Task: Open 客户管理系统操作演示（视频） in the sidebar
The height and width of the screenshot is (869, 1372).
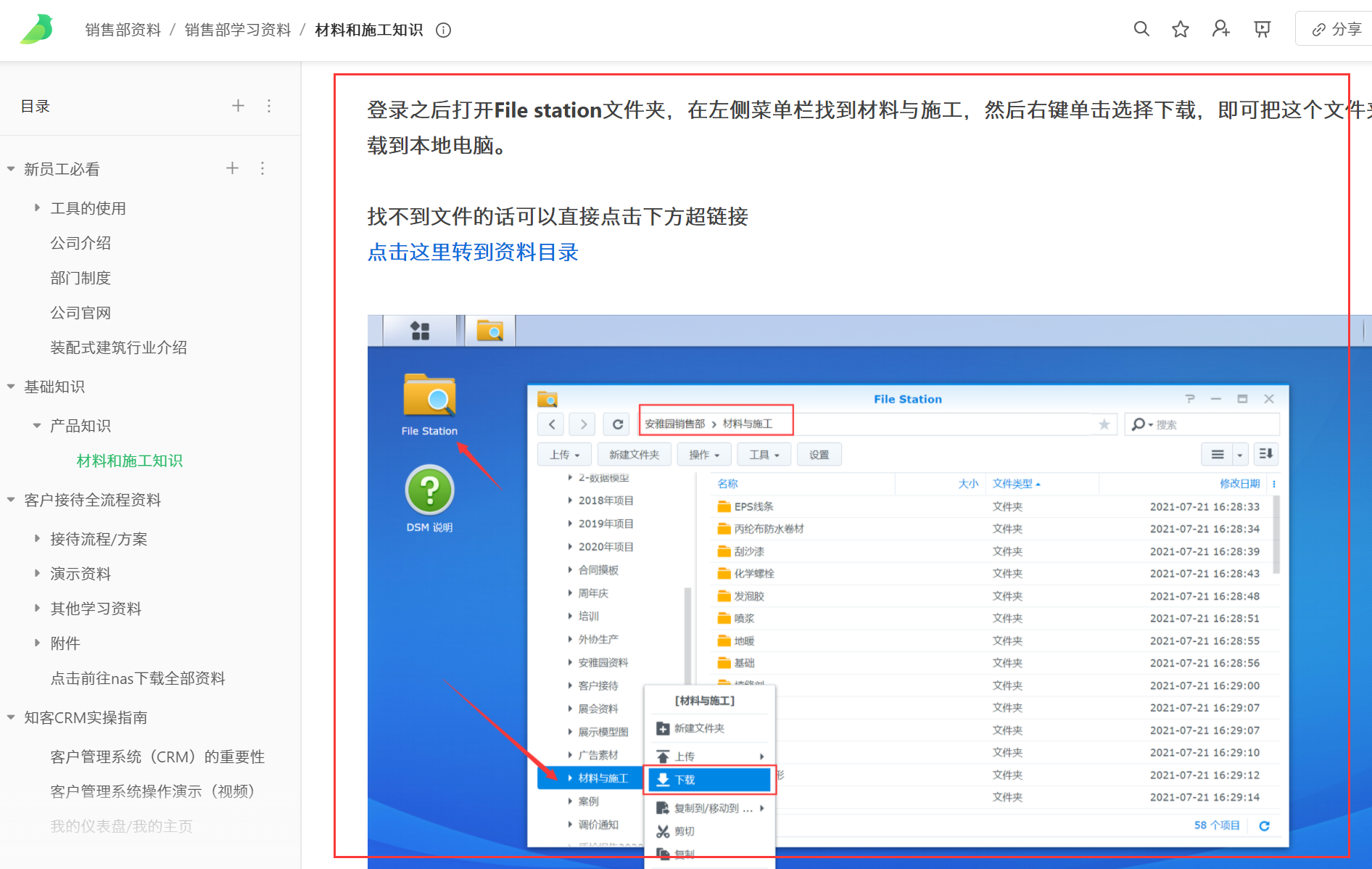Action: pyautogui.click(x=152, y=791)
